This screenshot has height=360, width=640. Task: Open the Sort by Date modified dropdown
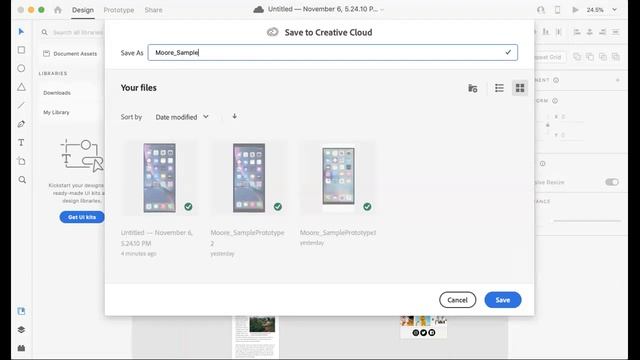tap(182, 117)
